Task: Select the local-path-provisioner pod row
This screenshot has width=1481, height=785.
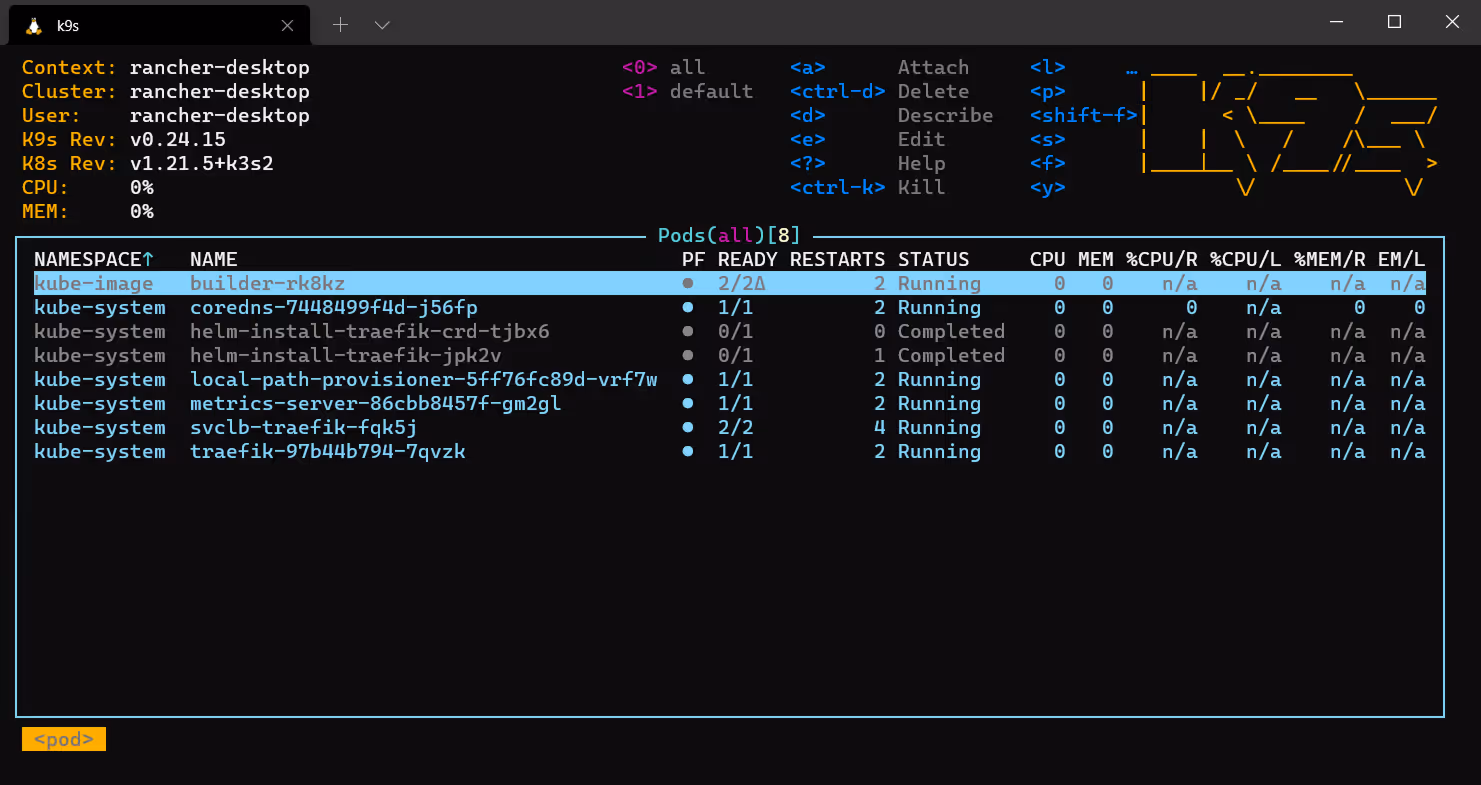Action: pyautogui.click(x=423, y=380)
